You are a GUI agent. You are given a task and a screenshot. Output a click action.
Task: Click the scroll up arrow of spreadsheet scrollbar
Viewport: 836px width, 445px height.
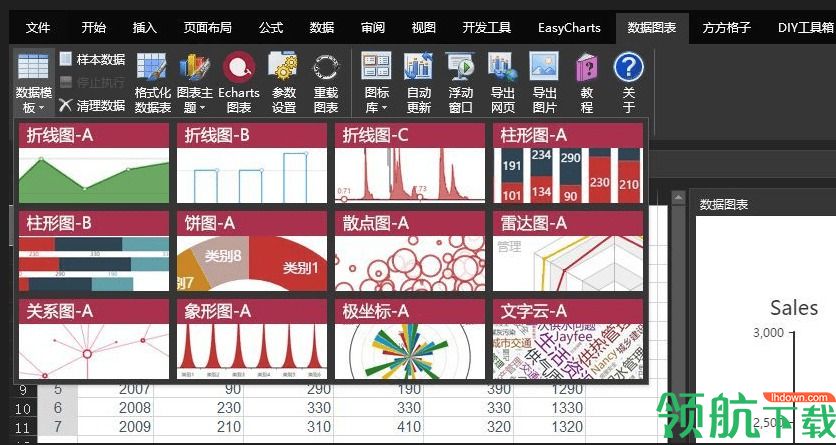pyautogui.click(x=678, y=198)
